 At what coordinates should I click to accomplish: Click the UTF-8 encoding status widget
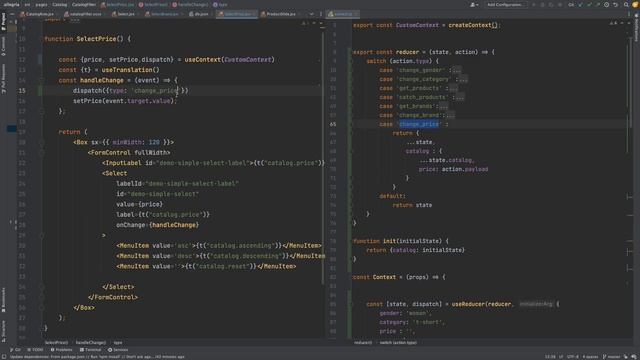pos(573,357)
